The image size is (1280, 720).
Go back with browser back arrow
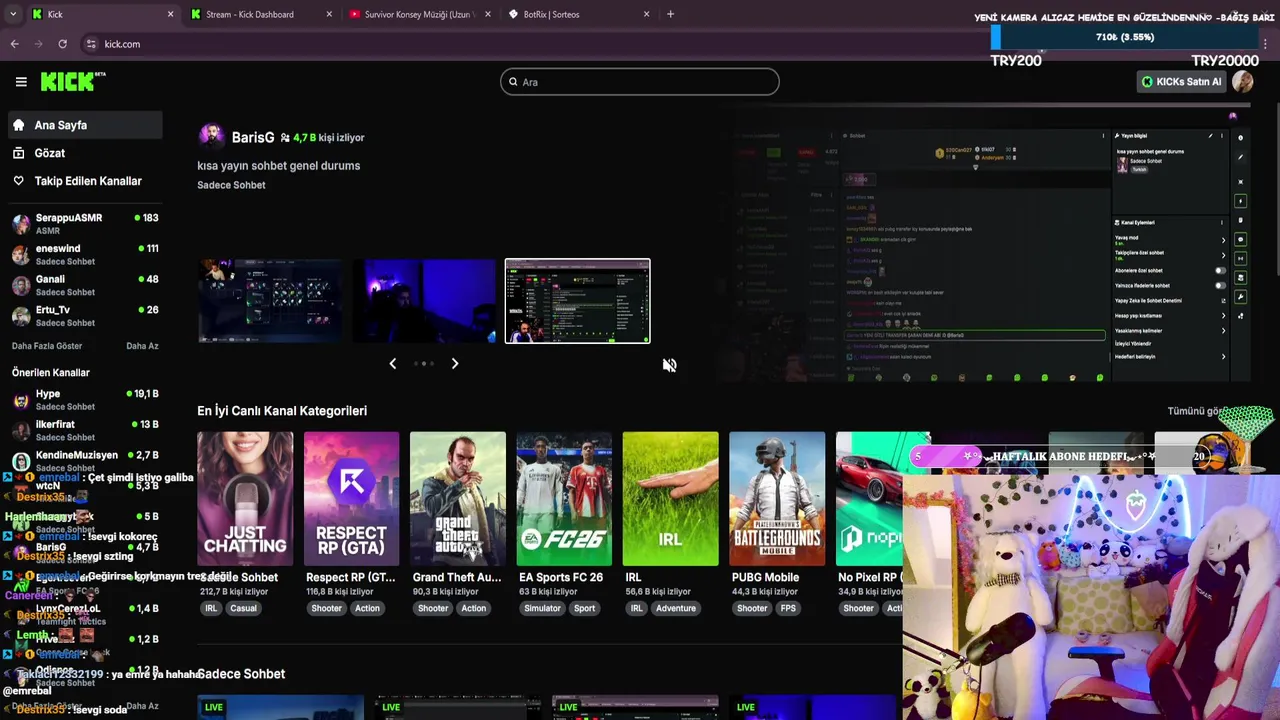[x=14, y=44]
